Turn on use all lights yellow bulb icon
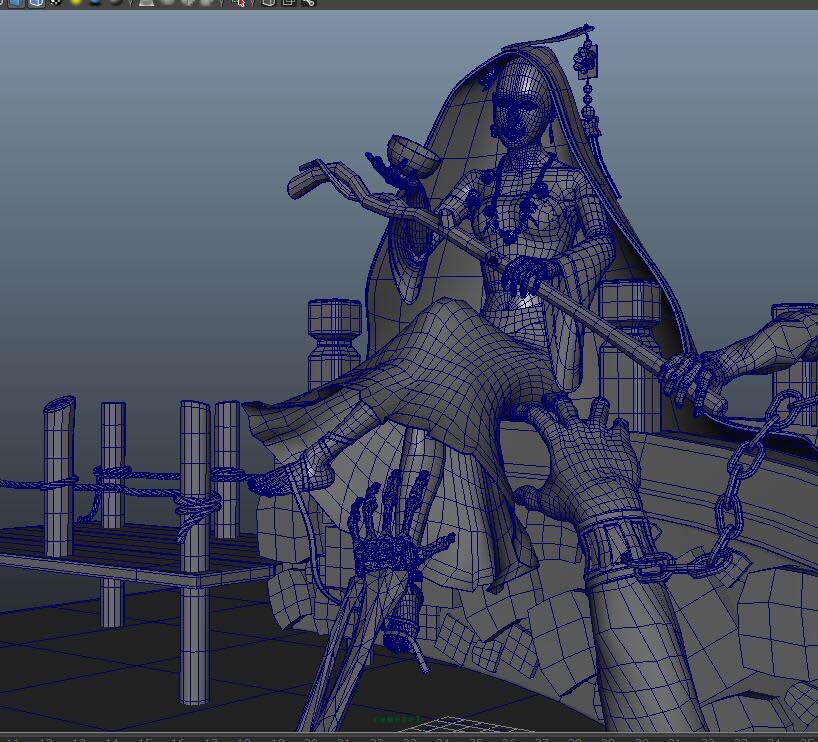Screen dimensions: 818x742 (76, 3)
